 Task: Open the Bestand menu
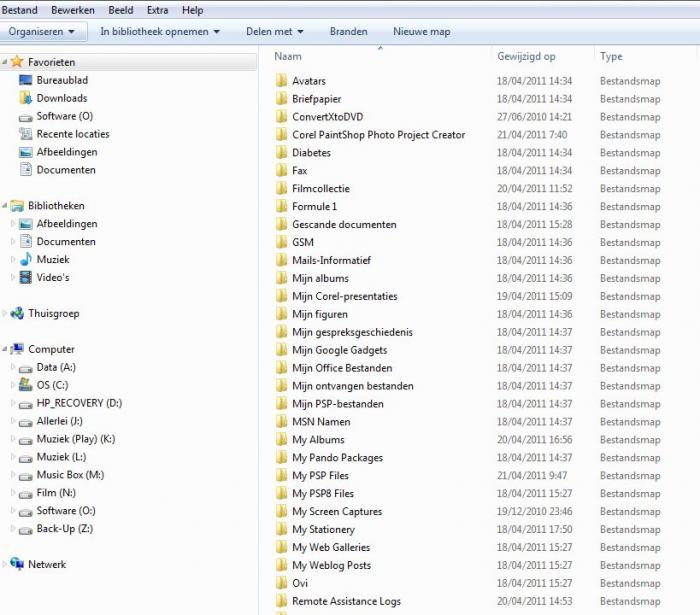[20, 10]
